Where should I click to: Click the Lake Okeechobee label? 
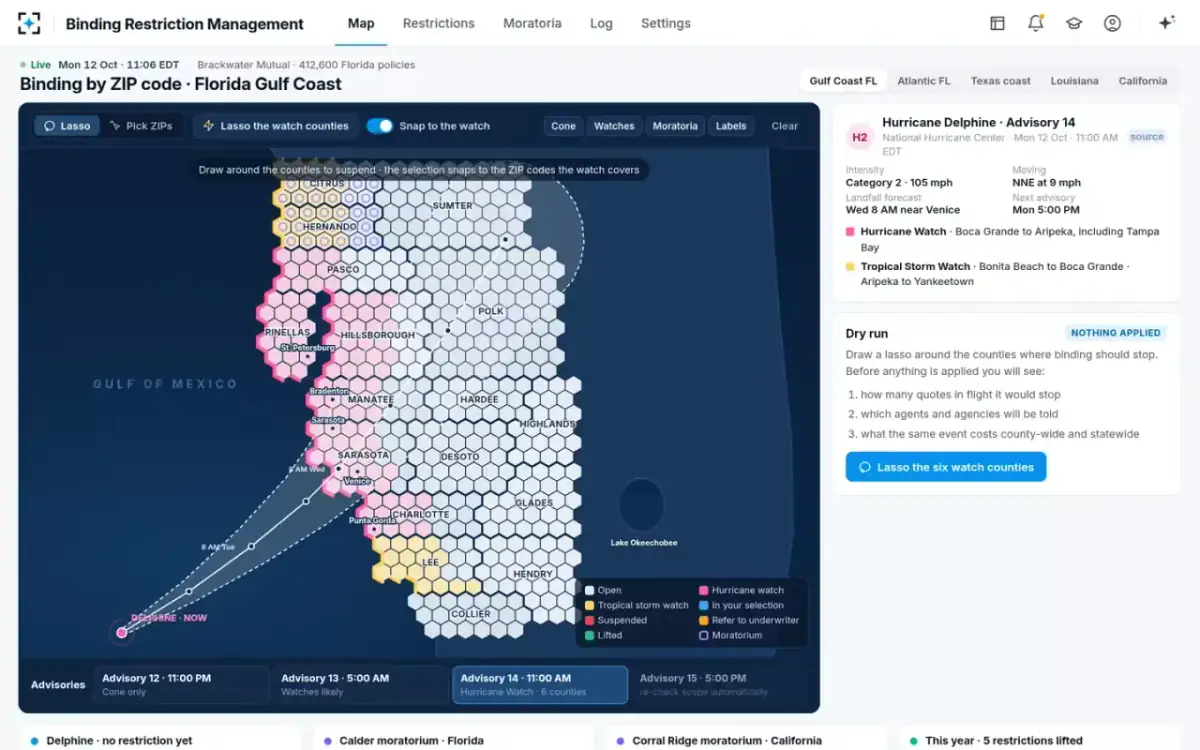644,543
